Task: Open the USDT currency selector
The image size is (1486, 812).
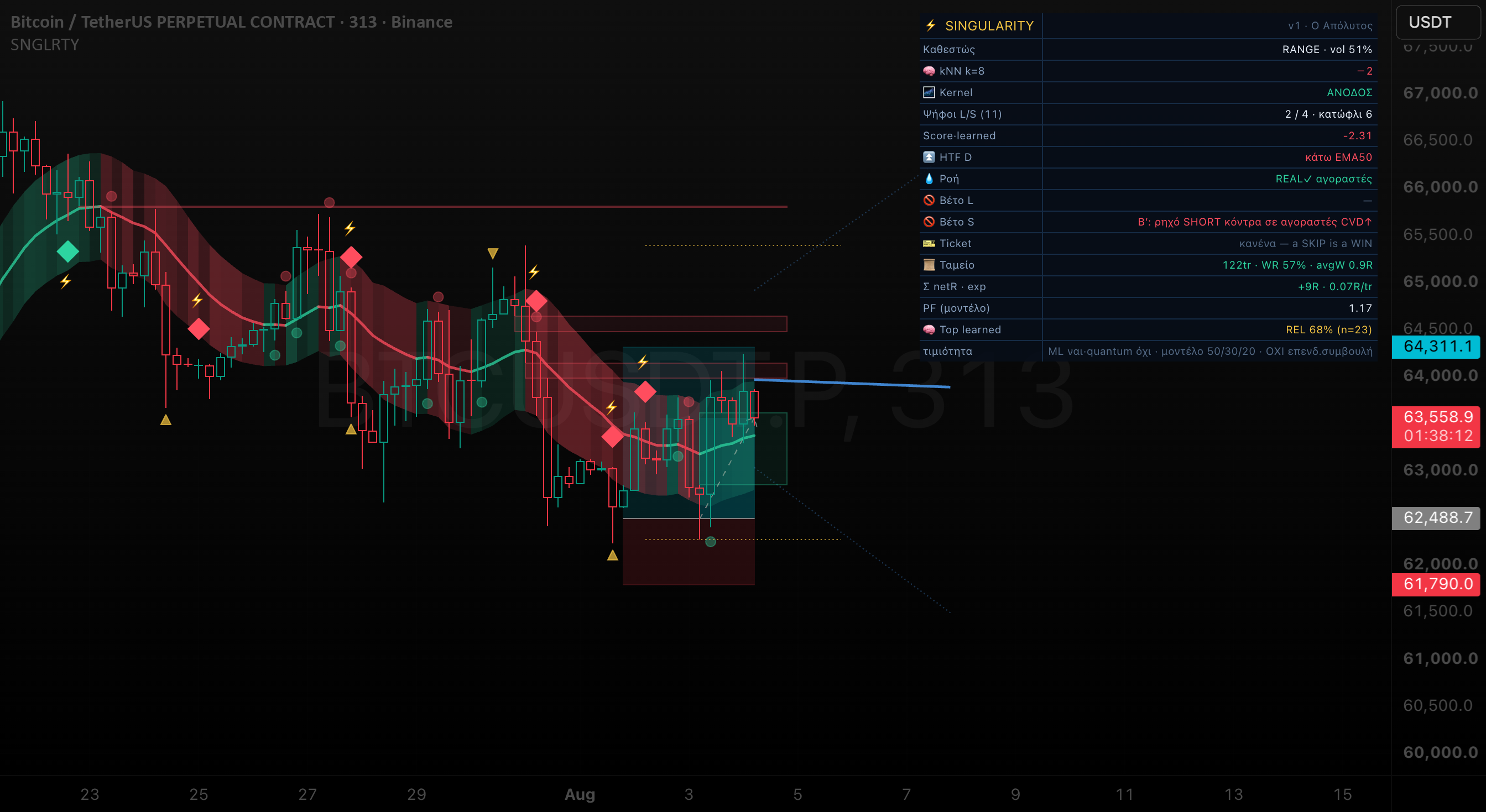Action: coord(1437,23)
